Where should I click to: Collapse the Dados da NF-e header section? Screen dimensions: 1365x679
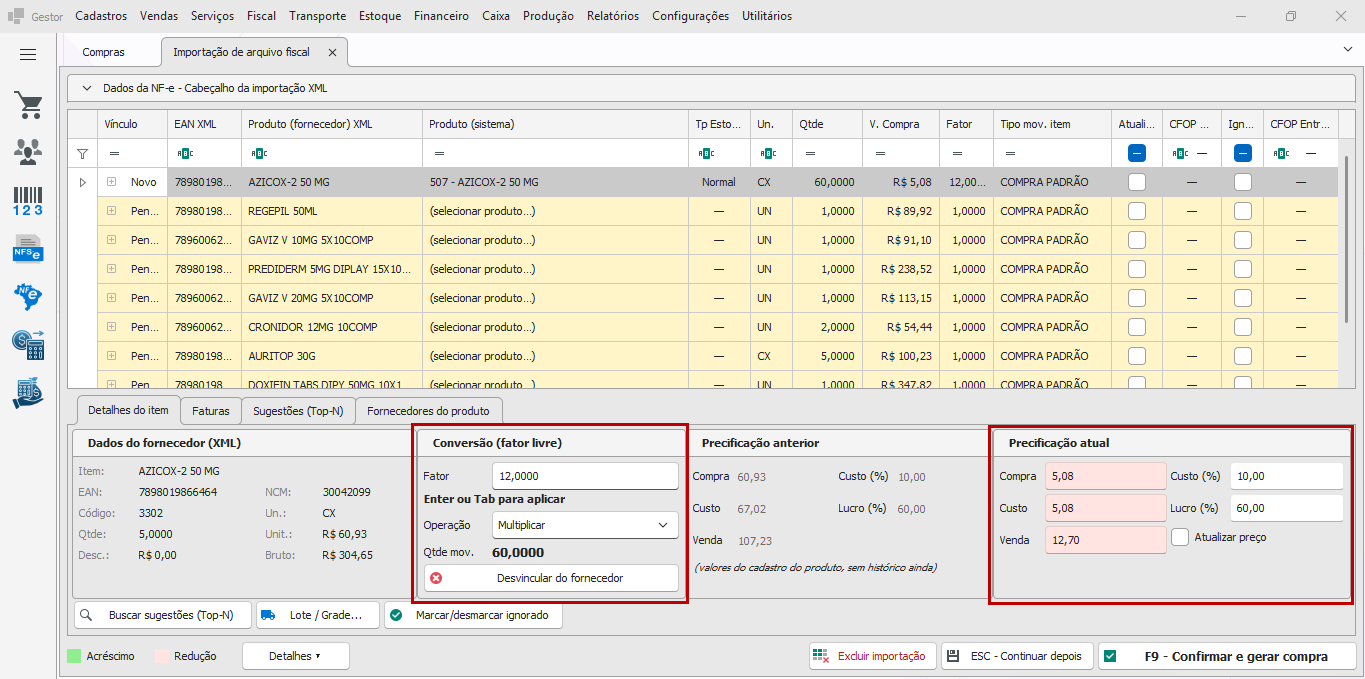(x=87, y=88)
